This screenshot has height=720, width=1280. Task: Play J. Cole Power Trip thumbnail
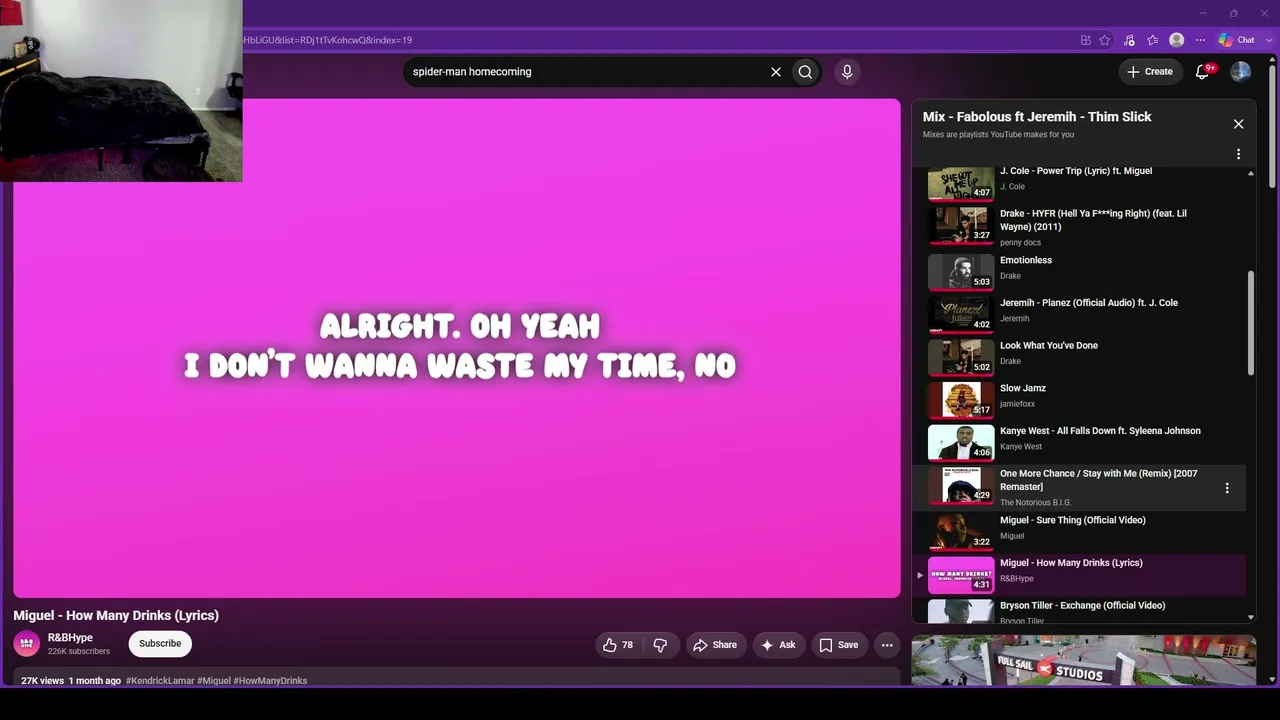click(x=961, y=183)
